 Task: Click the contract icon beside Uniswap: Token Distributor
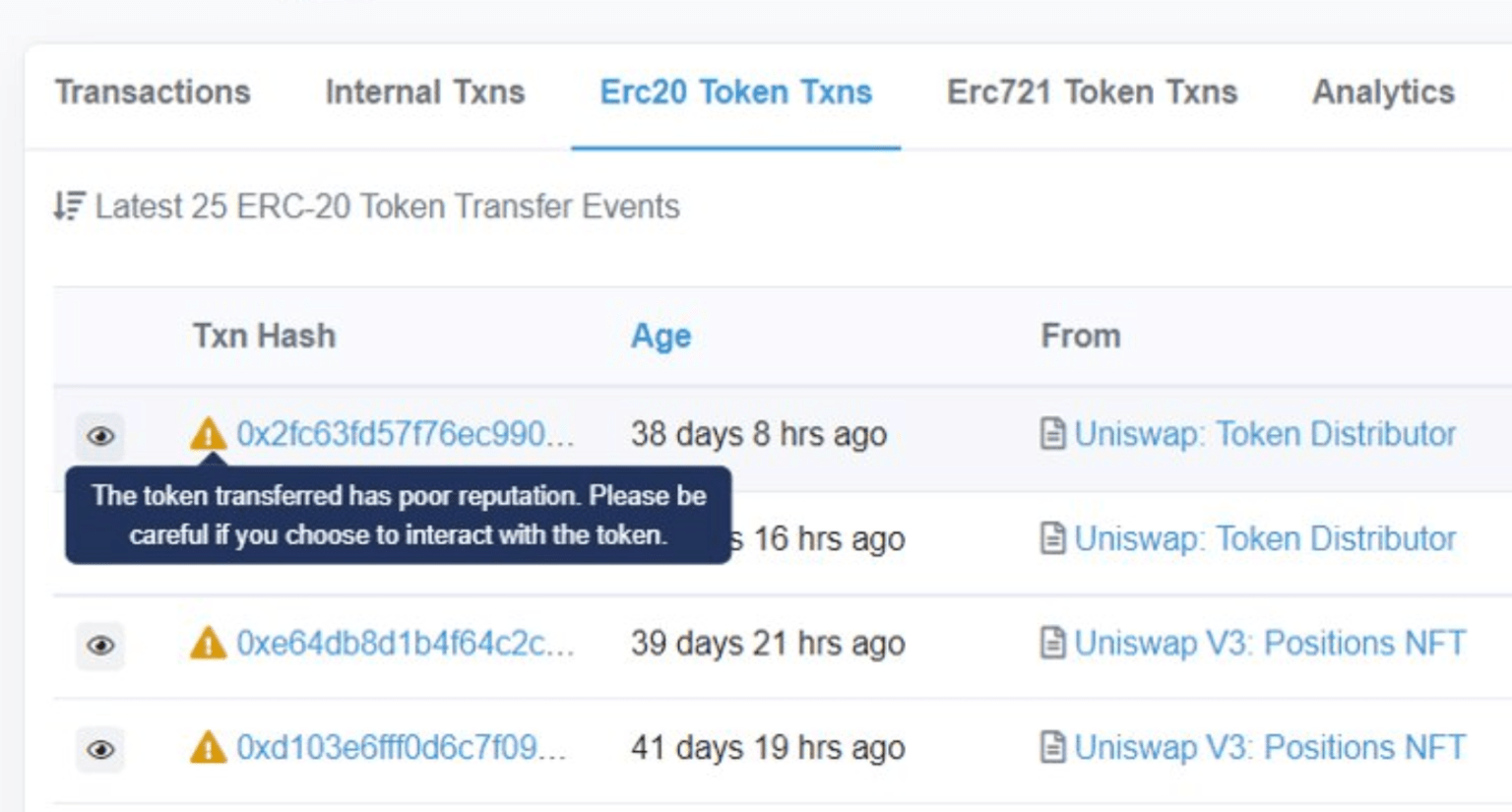click(x=1052, y=433)
